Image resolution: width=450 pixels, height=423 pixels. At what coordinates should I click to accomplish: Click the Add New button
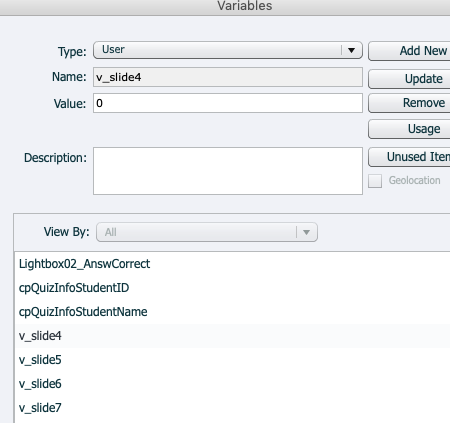[x=409, y=51]
